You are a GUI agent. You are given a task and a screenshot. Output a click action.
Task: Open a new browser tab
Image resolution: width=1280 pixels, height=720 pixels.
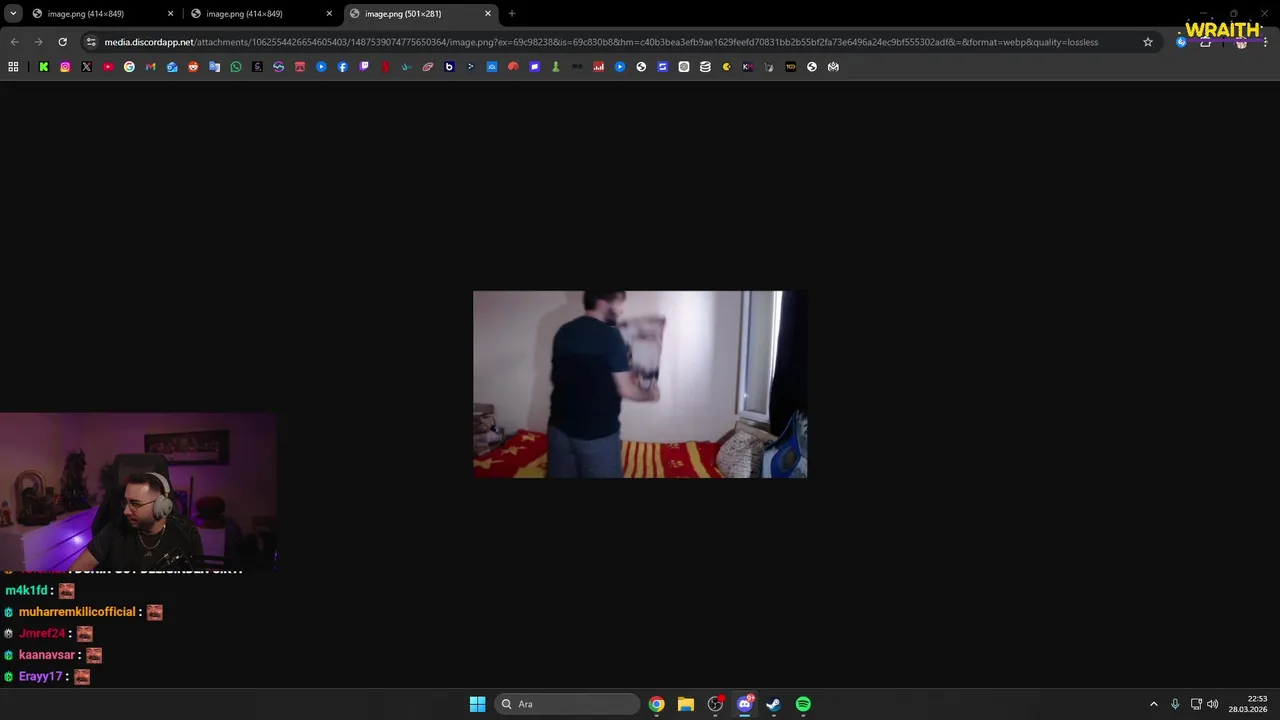pyautogui.click(x=512, y=14)
